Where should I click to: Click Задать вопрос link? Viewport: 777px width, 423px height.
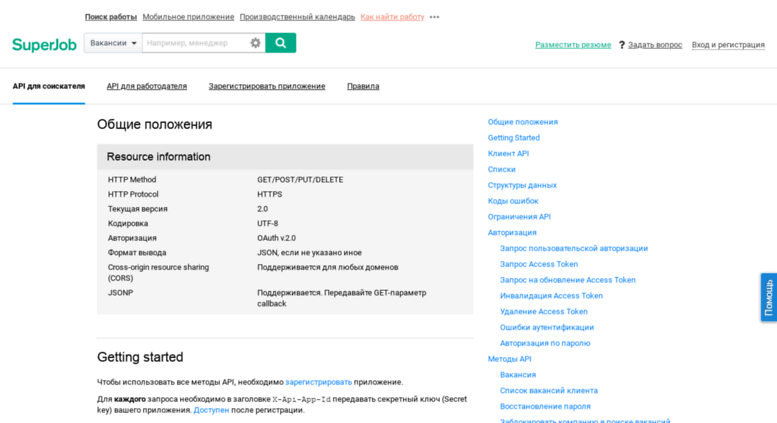click(x=655, y=45)
